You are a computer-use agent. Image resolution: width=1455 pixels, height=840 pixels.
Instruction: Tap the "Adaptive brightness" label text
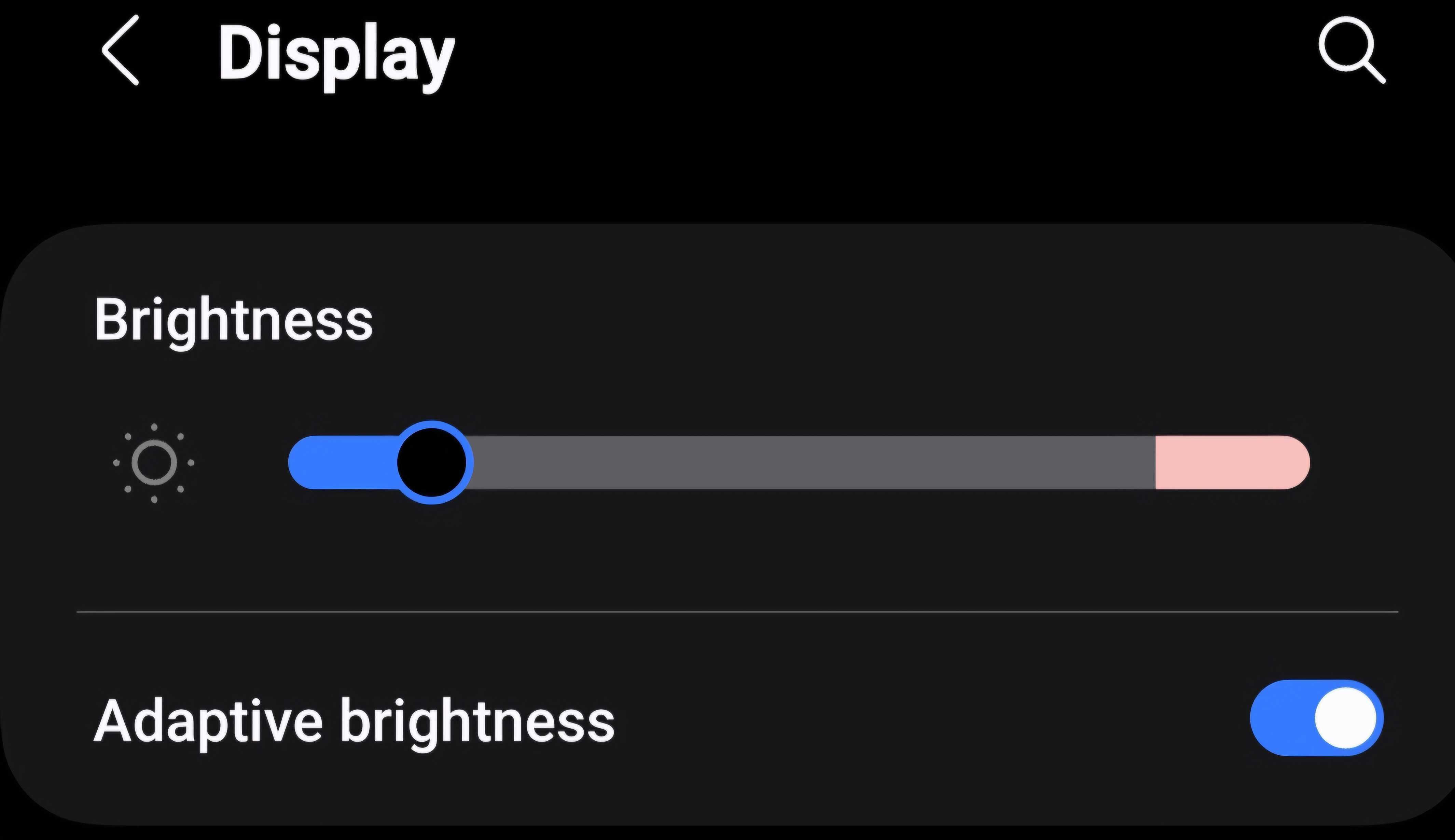354,721
